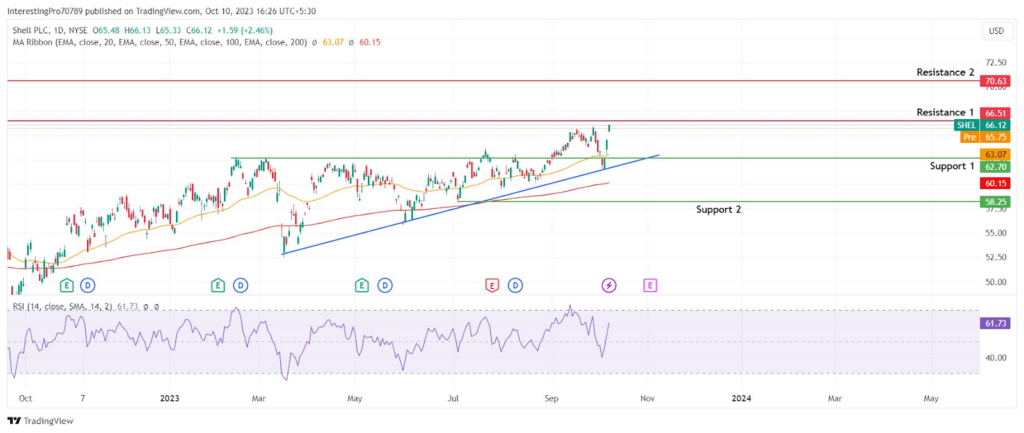This screenshot has width=1024, height=433.
Task: Click the Nov time axis label
Action: point(647,397)
